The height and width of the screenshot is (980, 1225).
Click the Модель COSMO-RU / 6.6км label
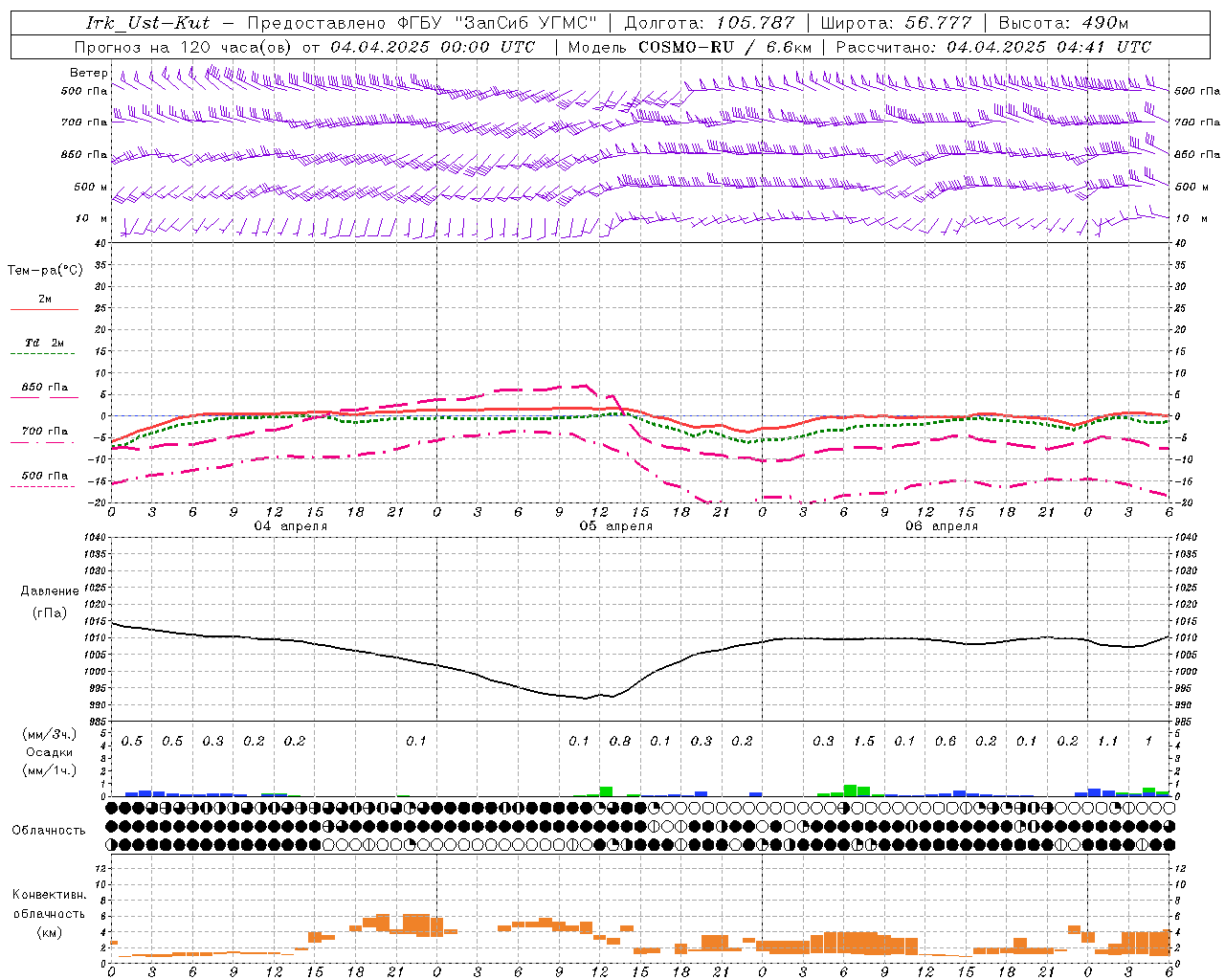690,47
